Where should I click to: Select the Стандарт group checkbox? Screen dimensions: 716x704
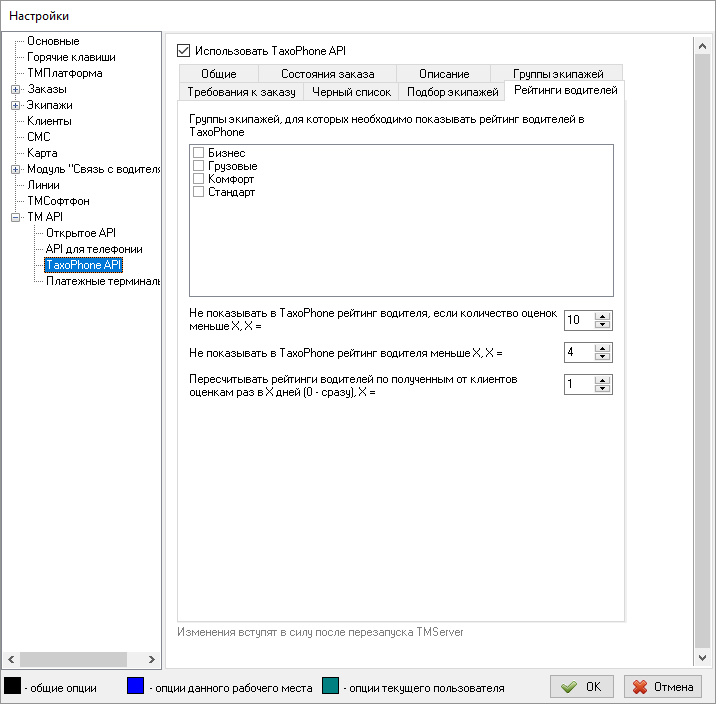coord(198,192)
